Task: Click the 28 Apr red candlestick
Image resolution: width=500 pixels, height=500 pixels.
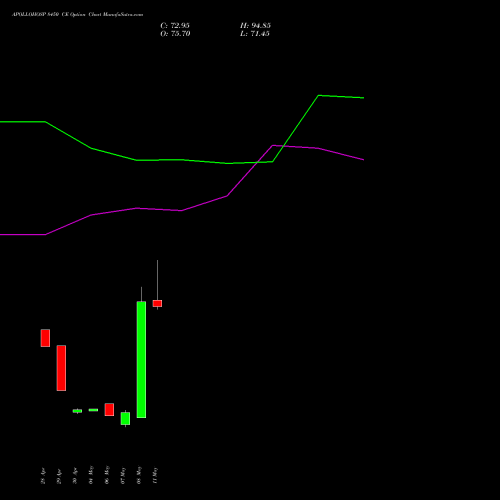Action: [x=45, y=338]
